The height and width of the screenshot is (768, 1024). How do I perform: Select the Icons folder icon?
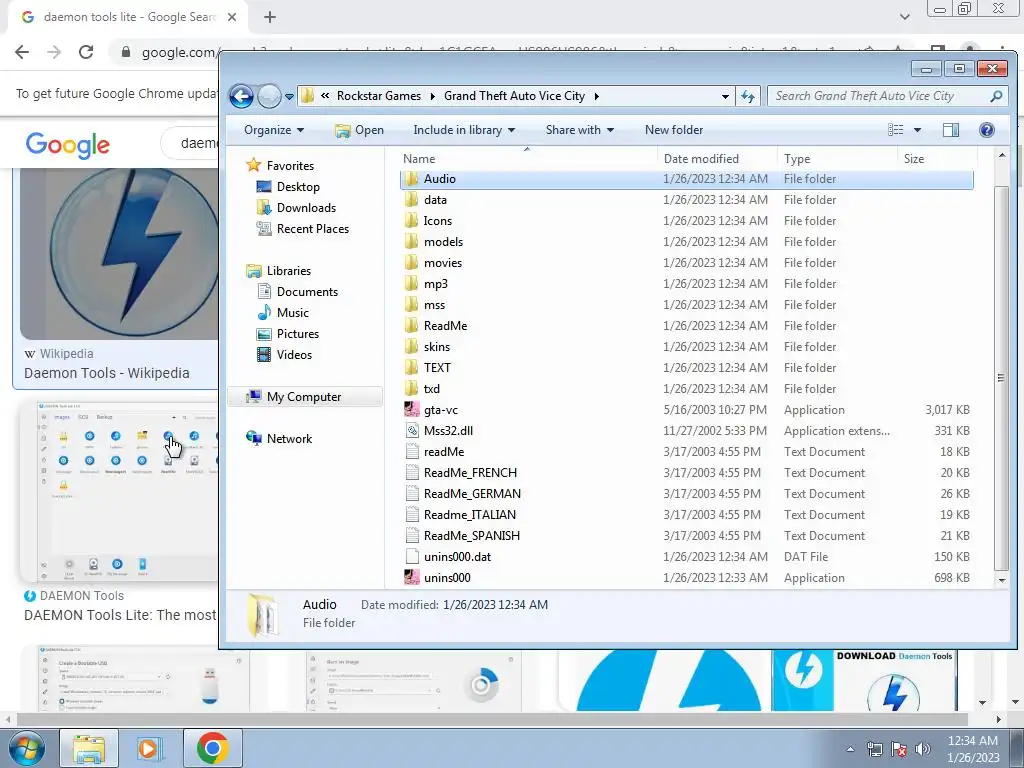[x=411, y=221]
